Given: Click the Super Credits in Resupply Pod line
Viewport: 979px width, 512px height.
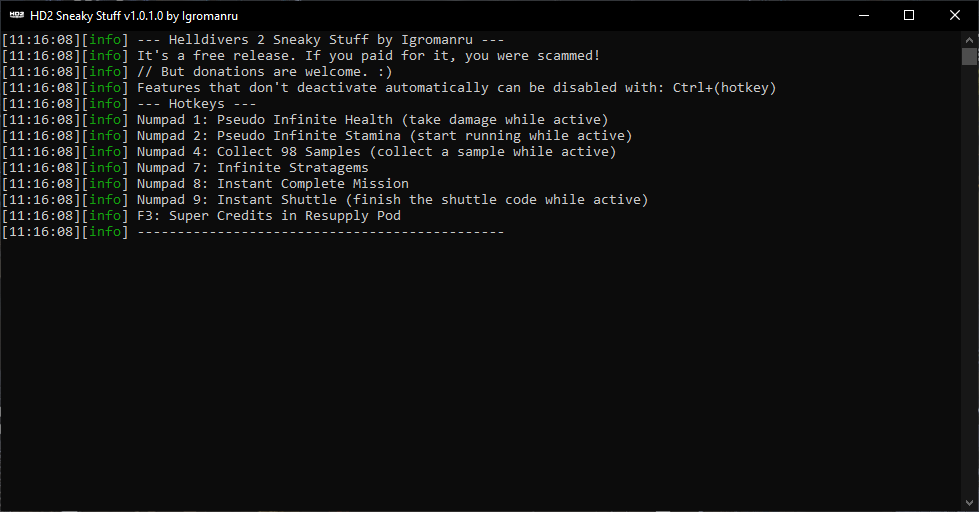Looking at the screenshot, I should pyautogui.click(x=201, y=216).
